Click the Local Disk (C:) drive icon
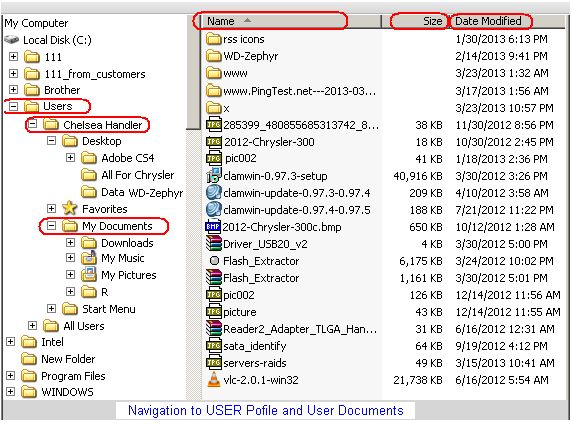This screenshot has height=424, width=571. click(x=12, y=39)
